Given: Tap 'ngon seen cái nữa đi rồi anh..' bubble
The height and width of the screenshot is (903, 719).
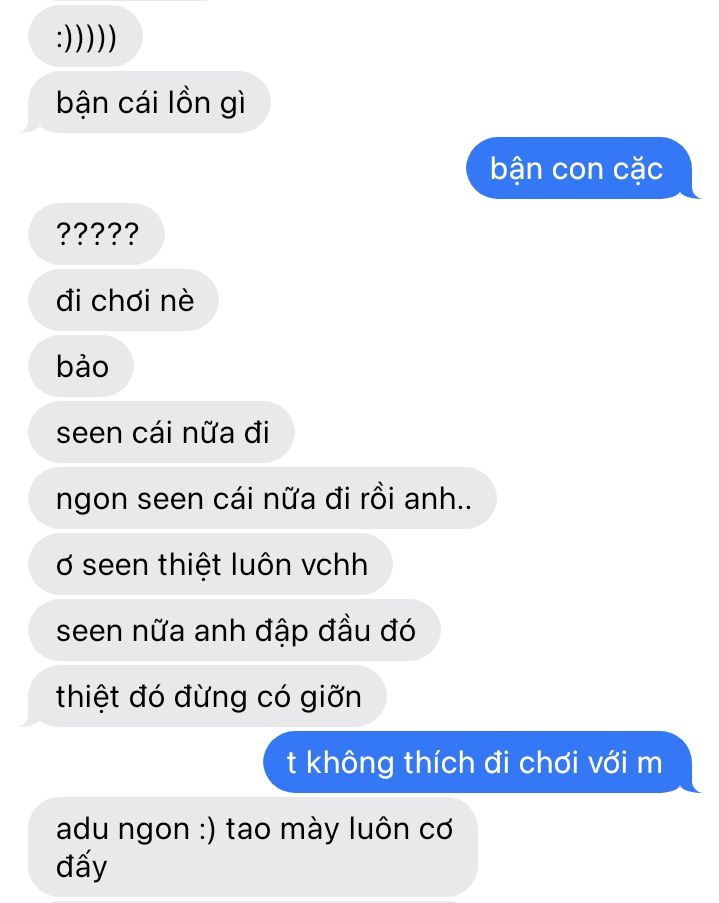Looking at the screenshot, I should (x=262, y=498).
